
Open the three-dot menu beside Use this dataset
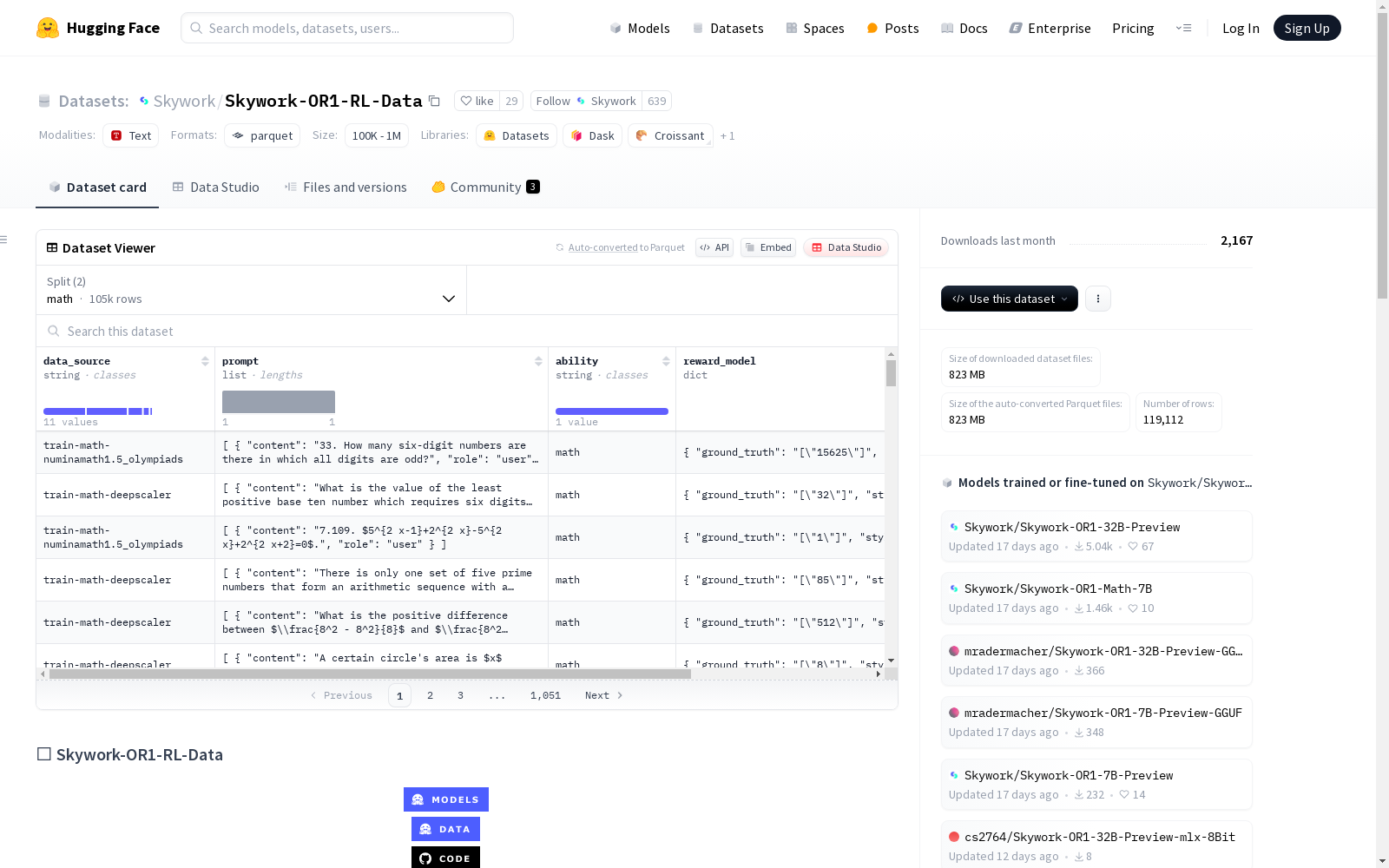(1098, 299)
